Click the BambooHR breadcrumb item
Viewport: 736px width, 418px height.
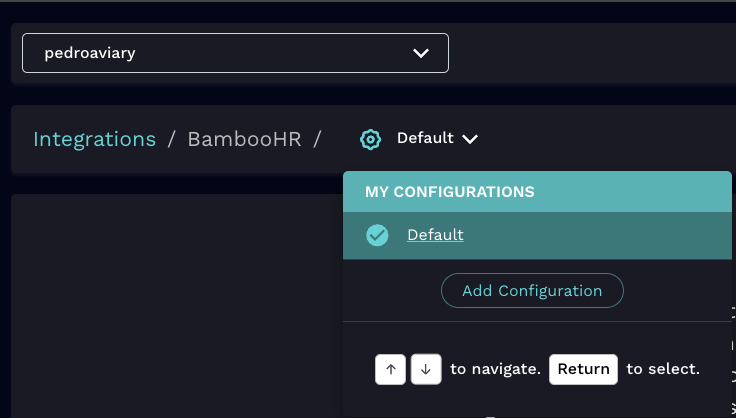(244, 139)
